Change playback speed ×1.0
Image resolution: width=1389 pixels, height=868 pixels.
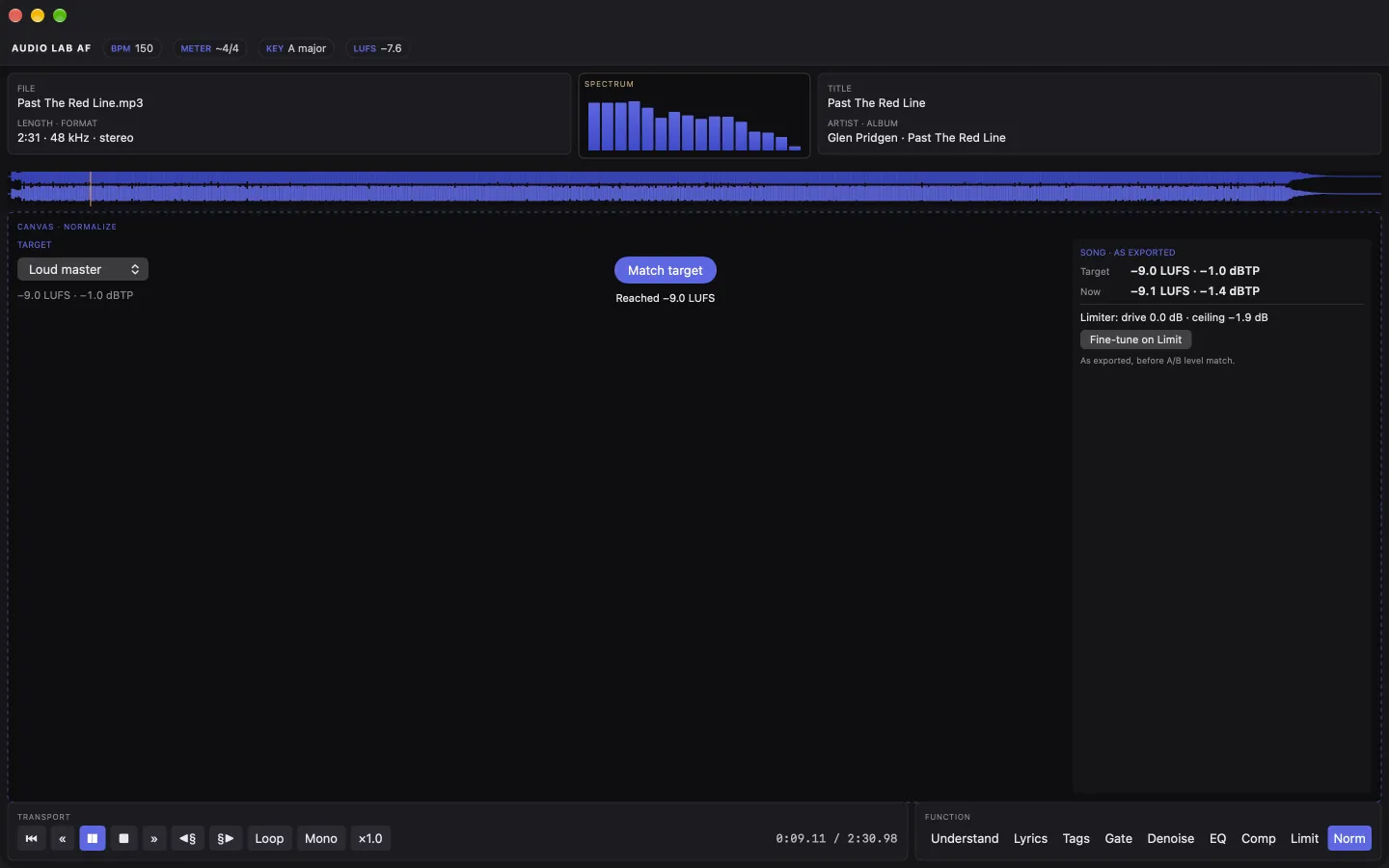pos(370,838)
